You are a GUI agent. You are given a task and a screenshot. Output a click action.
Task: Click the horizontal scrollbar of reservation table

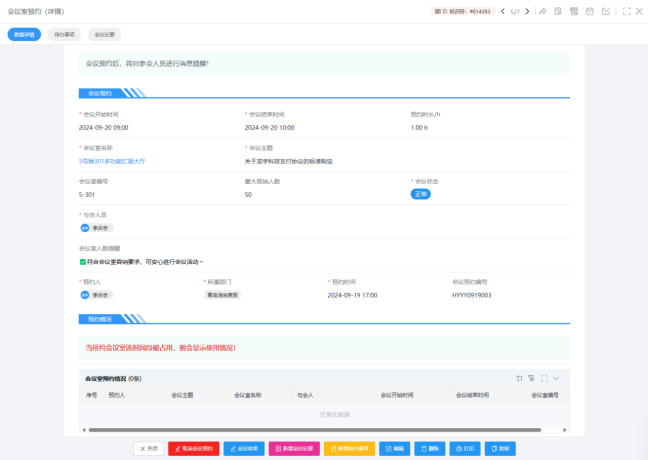coord(300,430)
